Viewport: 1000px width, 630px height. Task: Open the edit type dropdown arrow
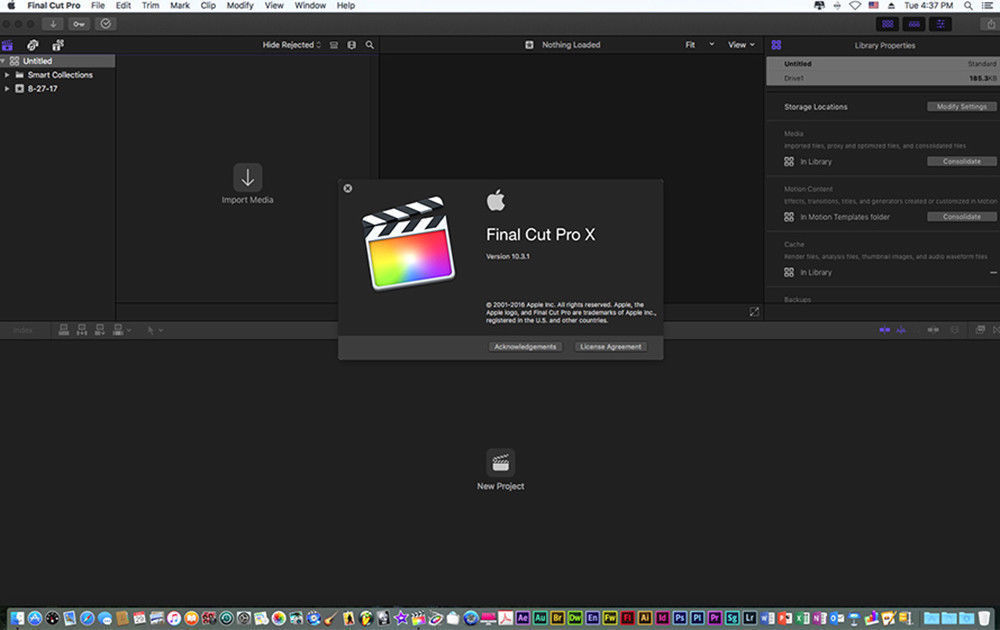[x=129, y=330]
